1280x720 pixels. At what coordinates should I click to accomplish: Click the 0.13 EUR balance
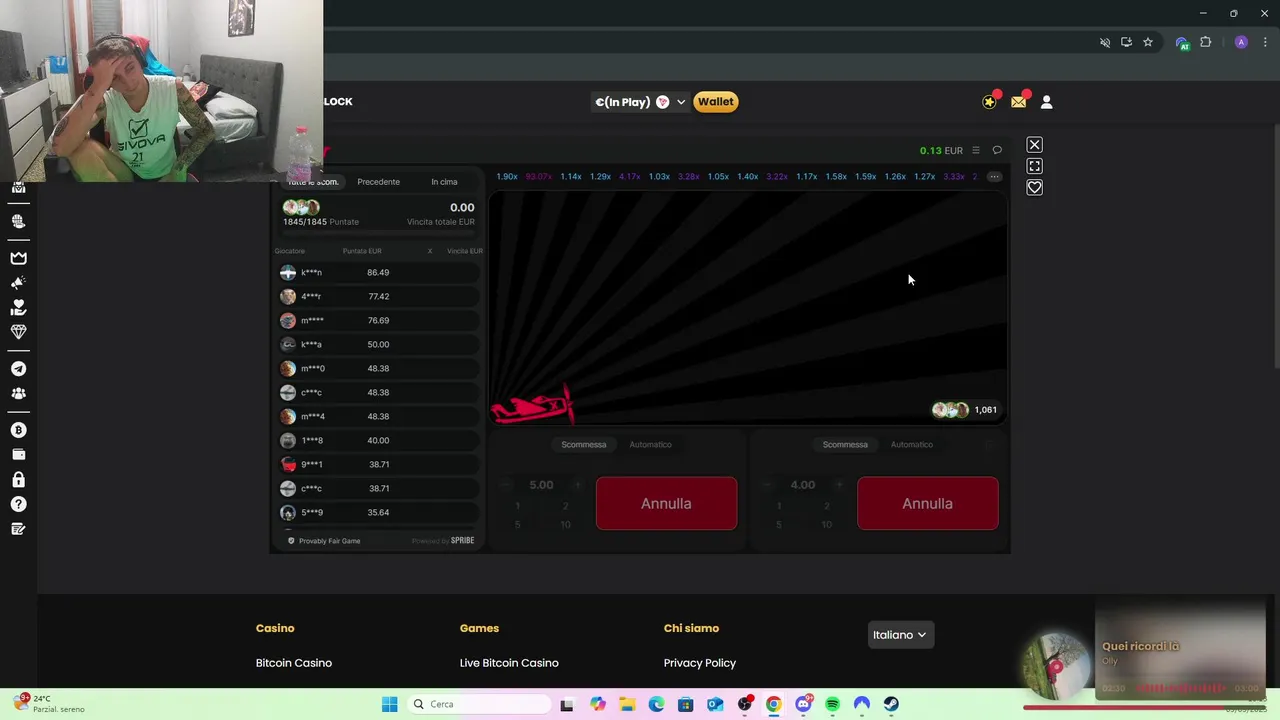[x=941, y=150]
